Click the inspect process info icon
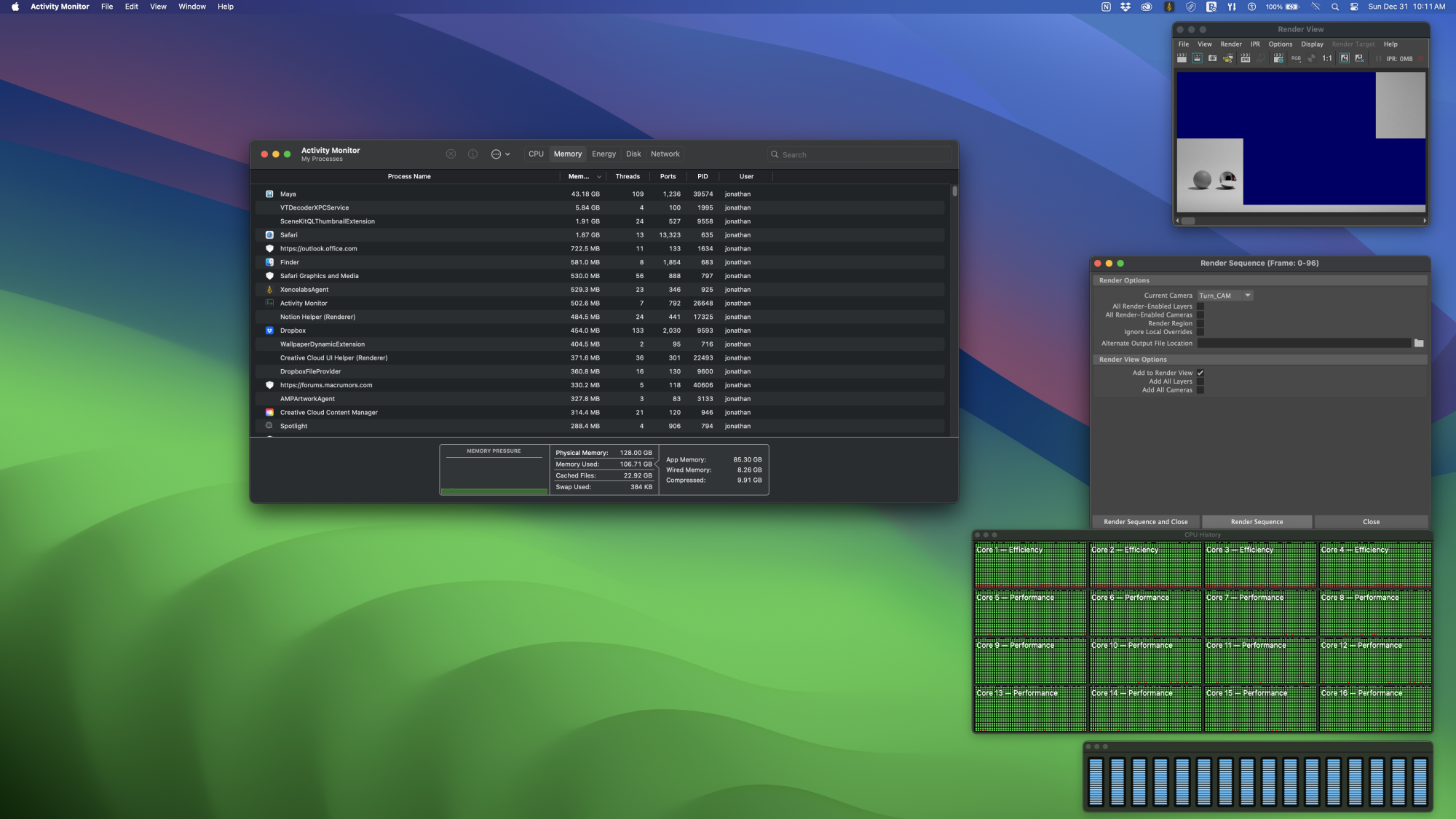 472,154
